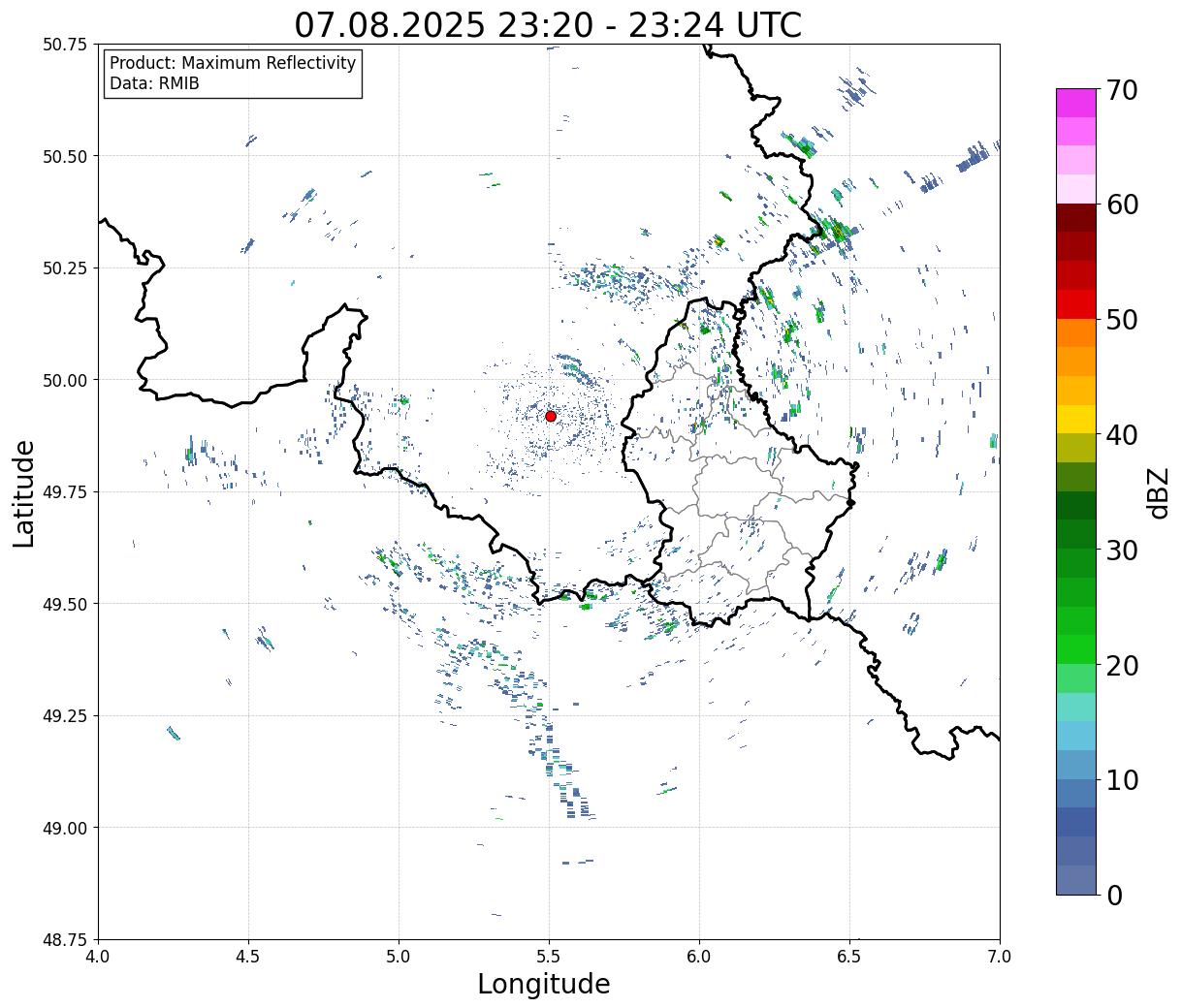Click the bright red colorbar segment at 50 dBZ
1182x1008 pixels.
pos(1076,304)
